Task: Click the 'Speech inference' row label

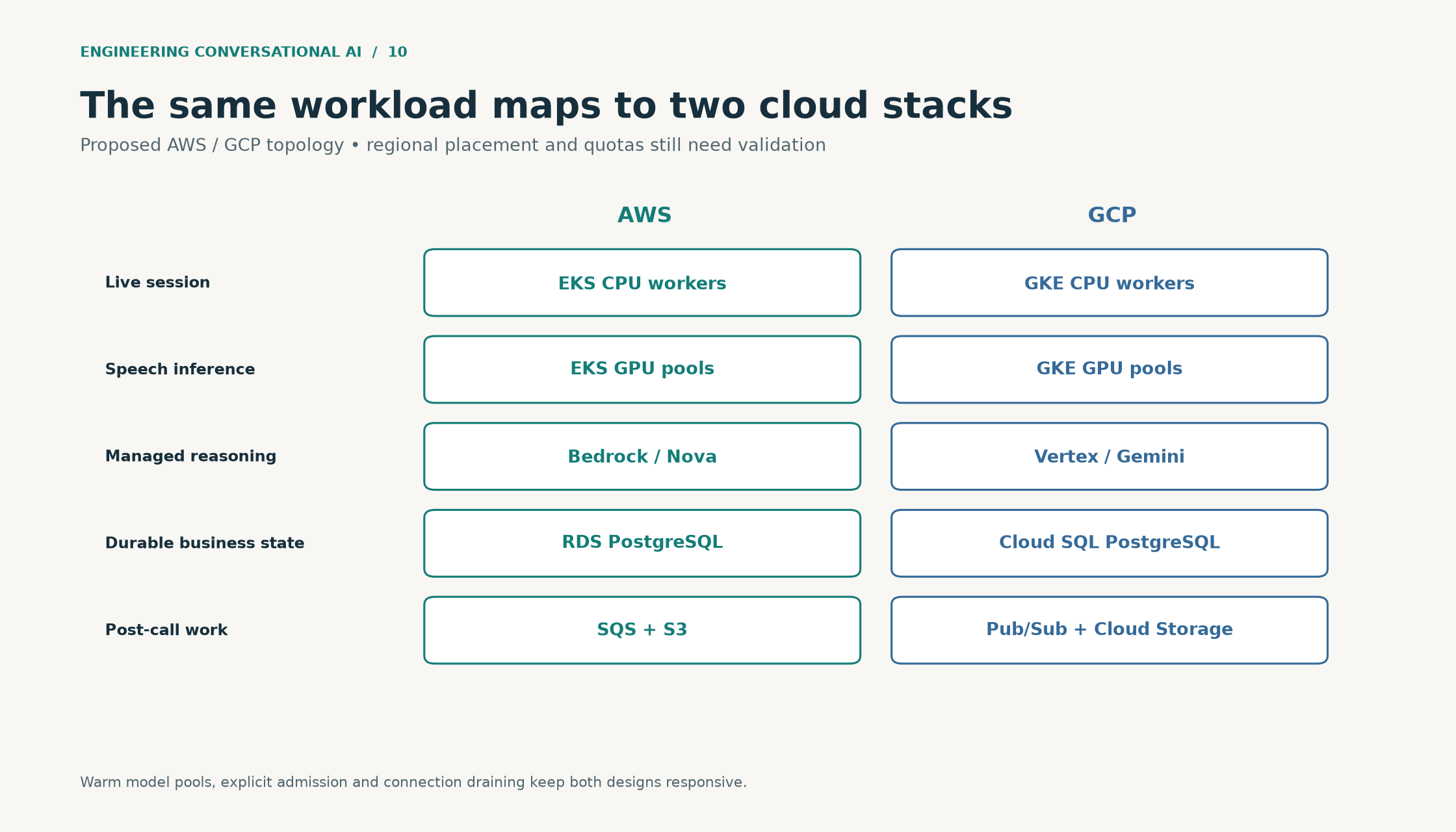Action: (180, 370)
